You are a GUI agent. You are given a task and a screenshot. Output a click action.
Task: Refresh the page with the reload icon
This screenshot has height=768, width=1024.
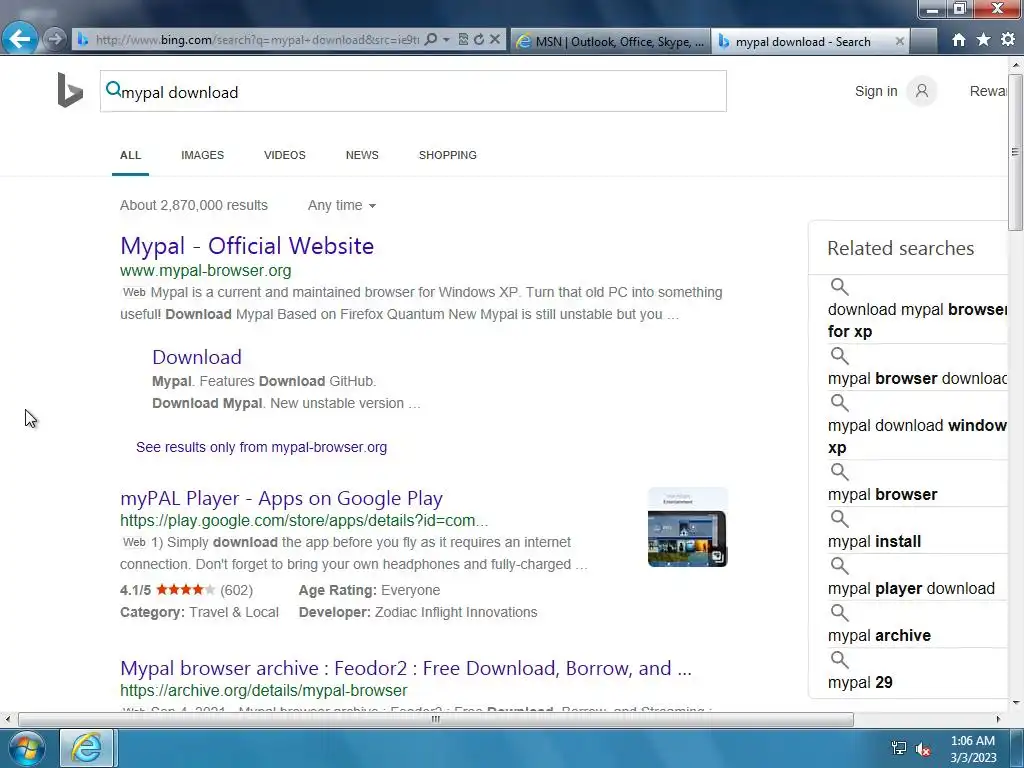[479, 39]
